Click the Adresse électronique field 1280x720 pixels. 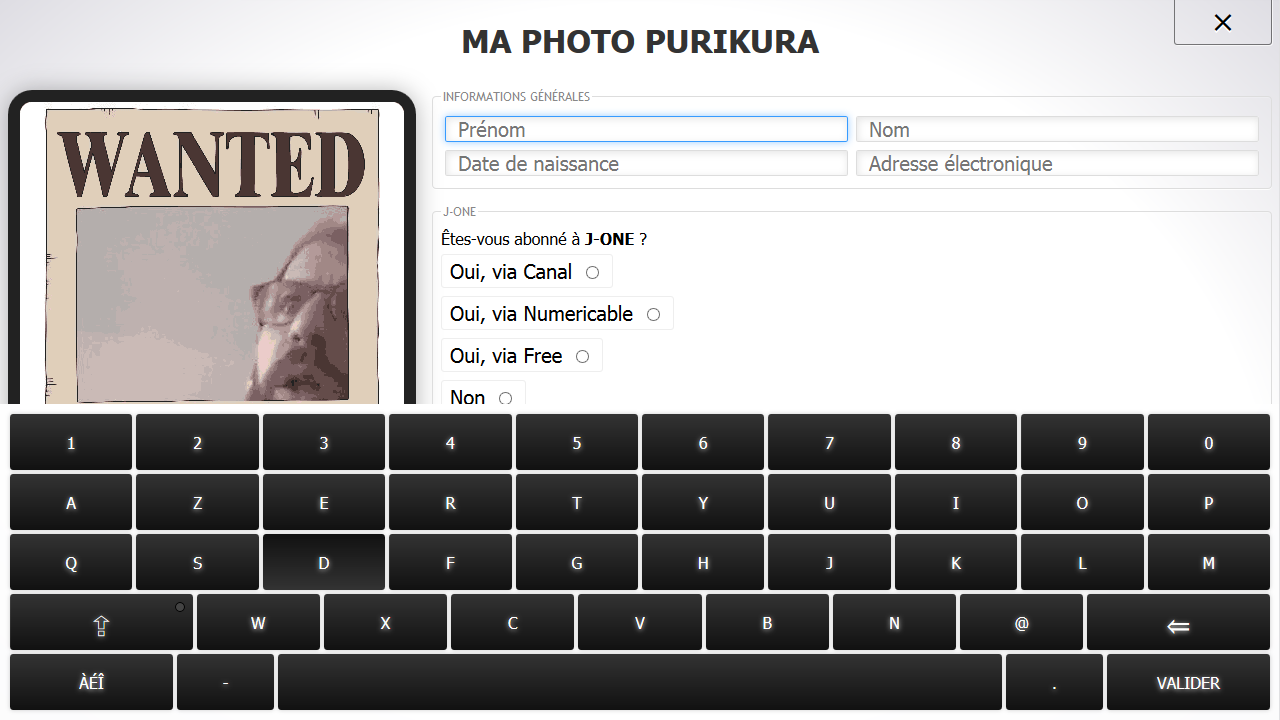(x=1057, y=163)
